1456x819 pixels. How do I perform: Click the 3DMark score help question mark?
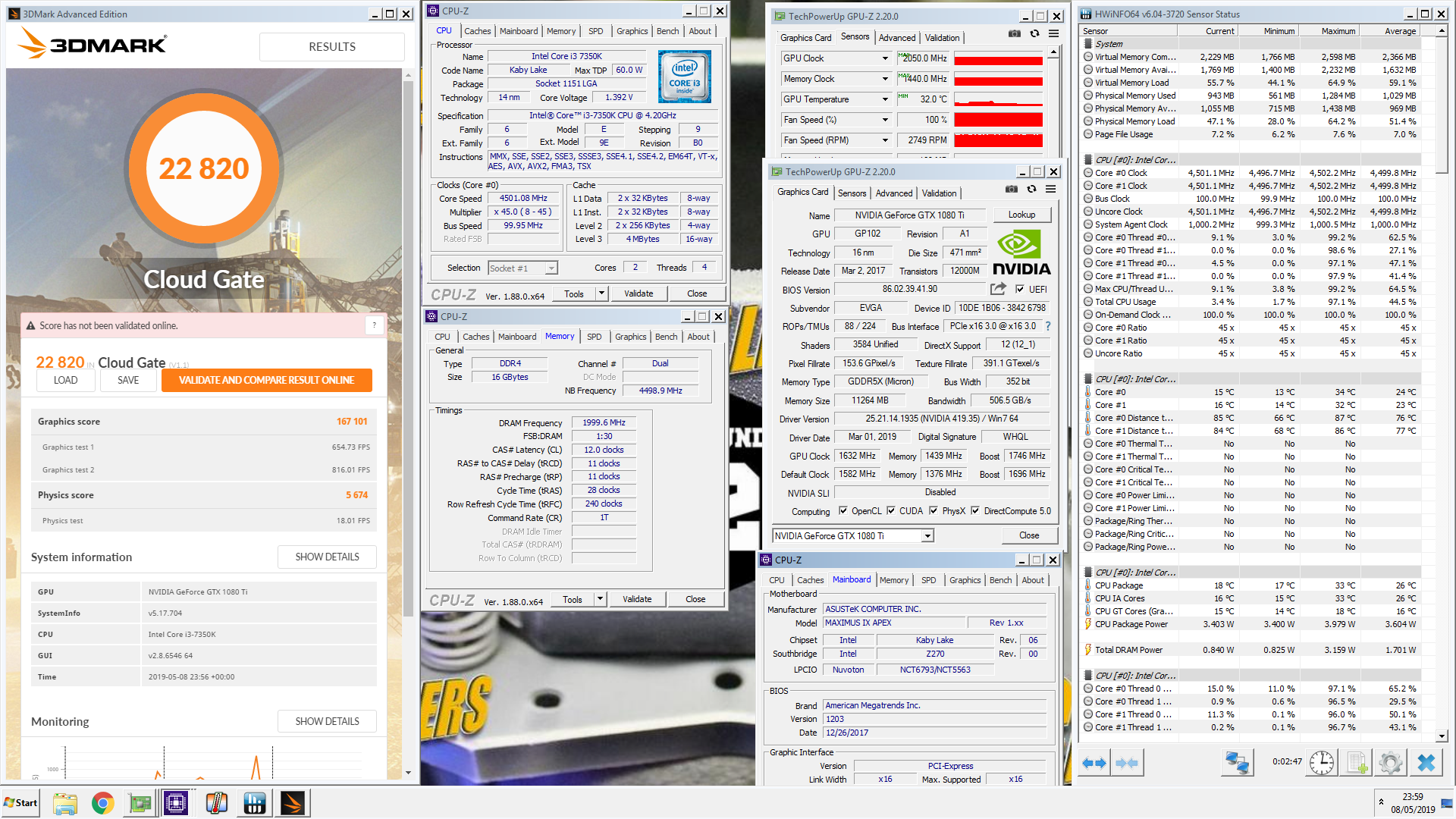375,325
